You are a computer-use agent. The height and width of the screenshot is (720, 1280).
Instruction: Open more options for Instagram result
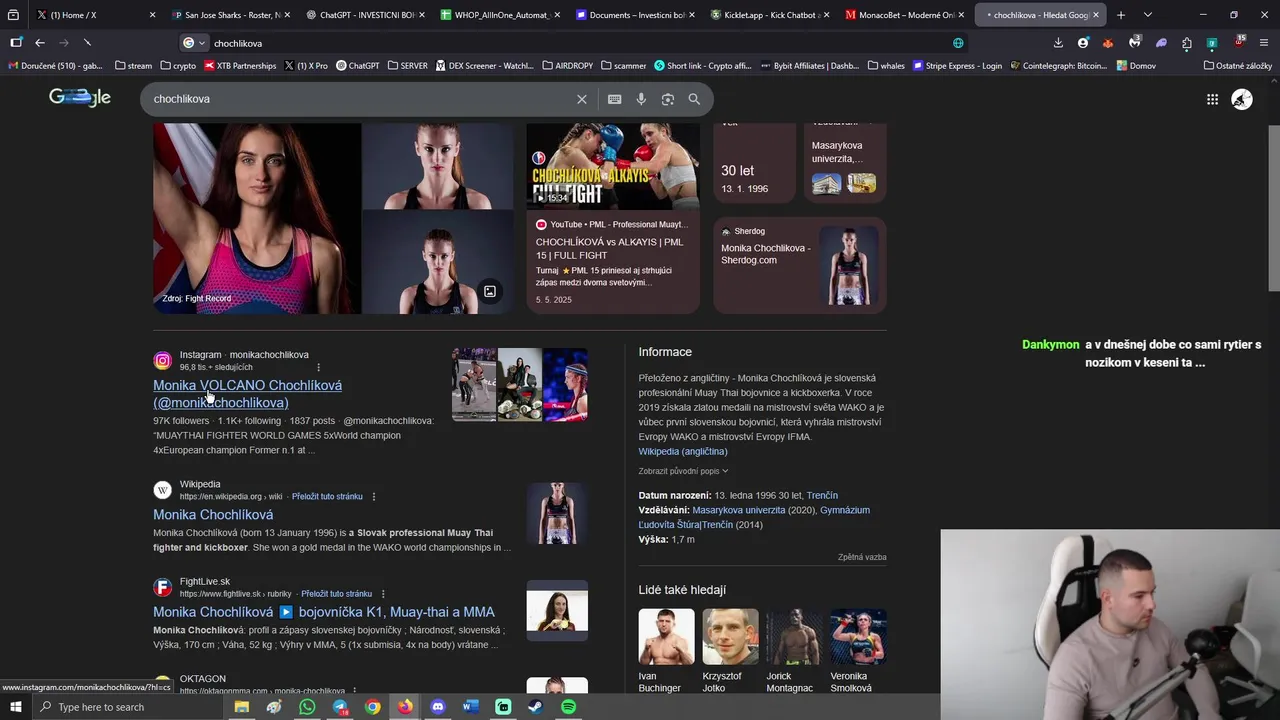coord(319,368)
